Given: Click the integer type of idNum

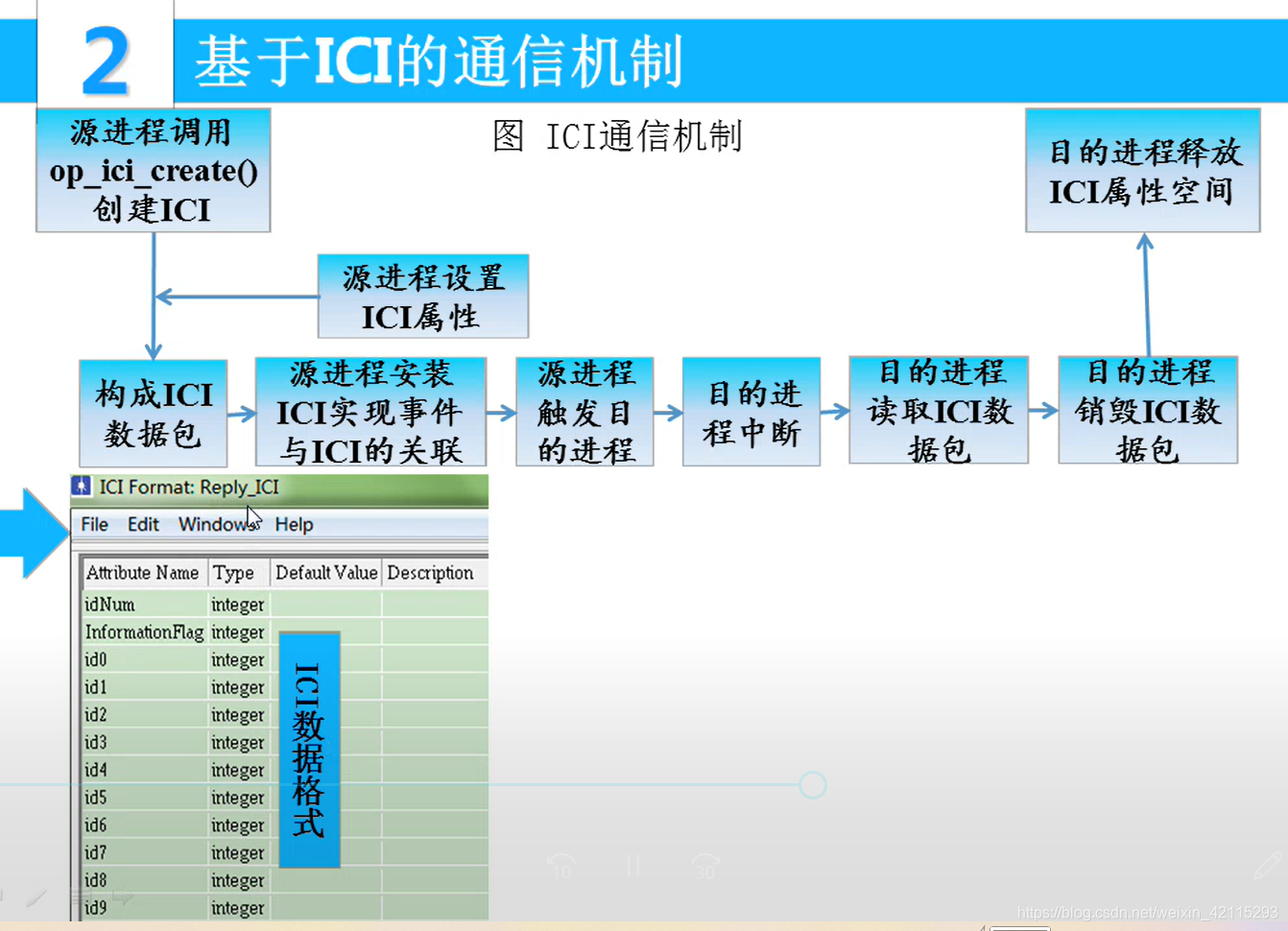Looking at the screenshot, I should coord(238,606).
